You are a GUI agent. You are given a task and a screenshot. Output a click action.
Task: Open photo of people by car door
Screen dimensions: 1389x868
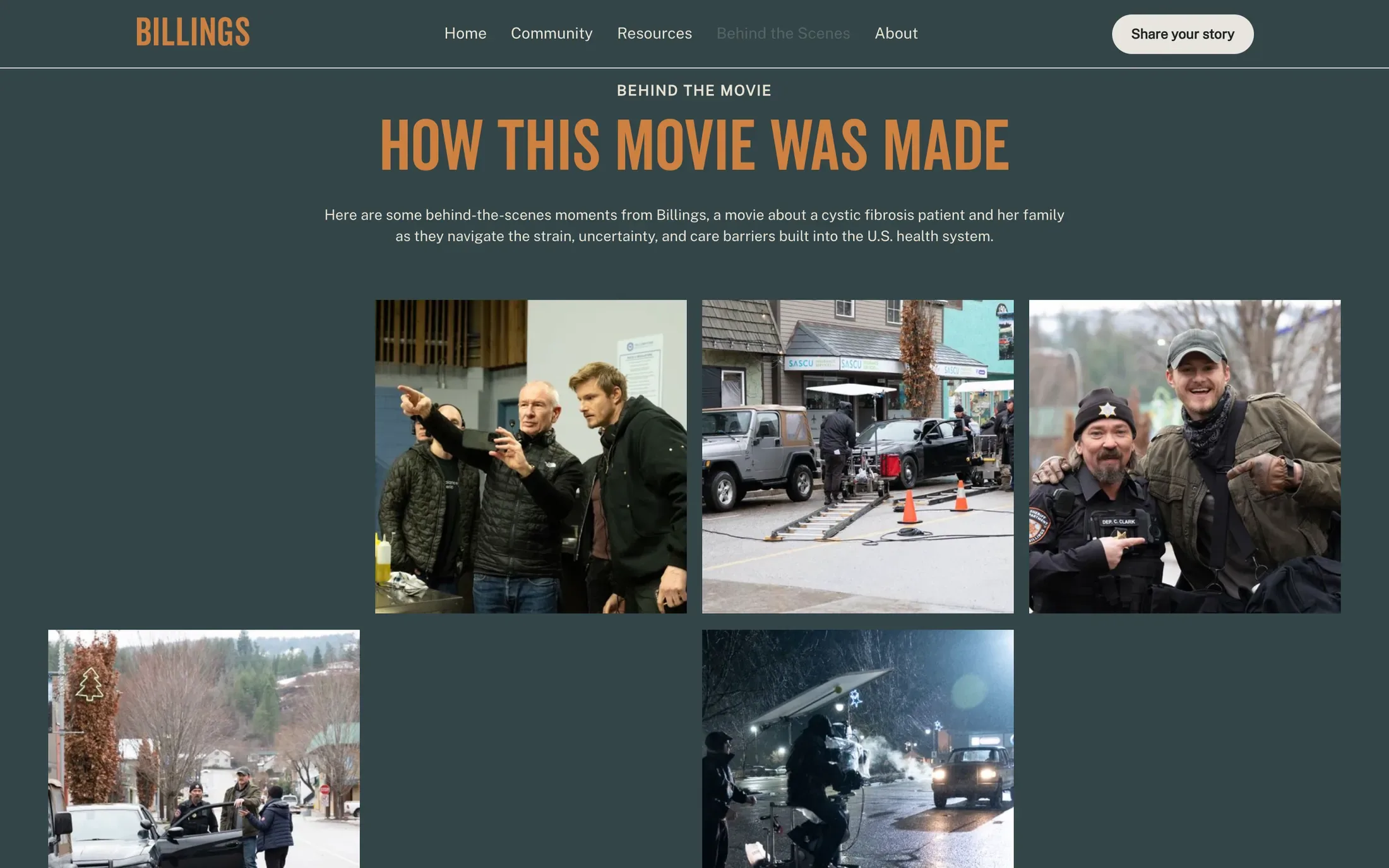(x=204, y=749)
